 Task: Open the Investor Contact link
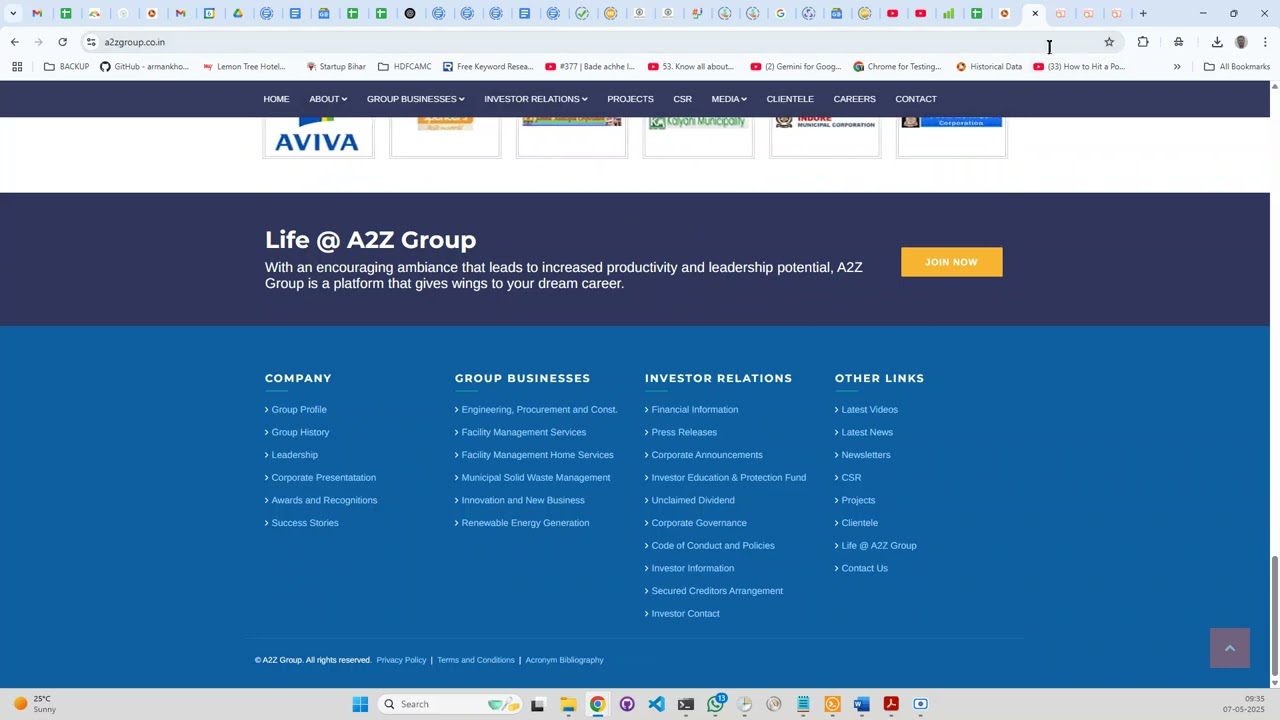coord(686,614)
